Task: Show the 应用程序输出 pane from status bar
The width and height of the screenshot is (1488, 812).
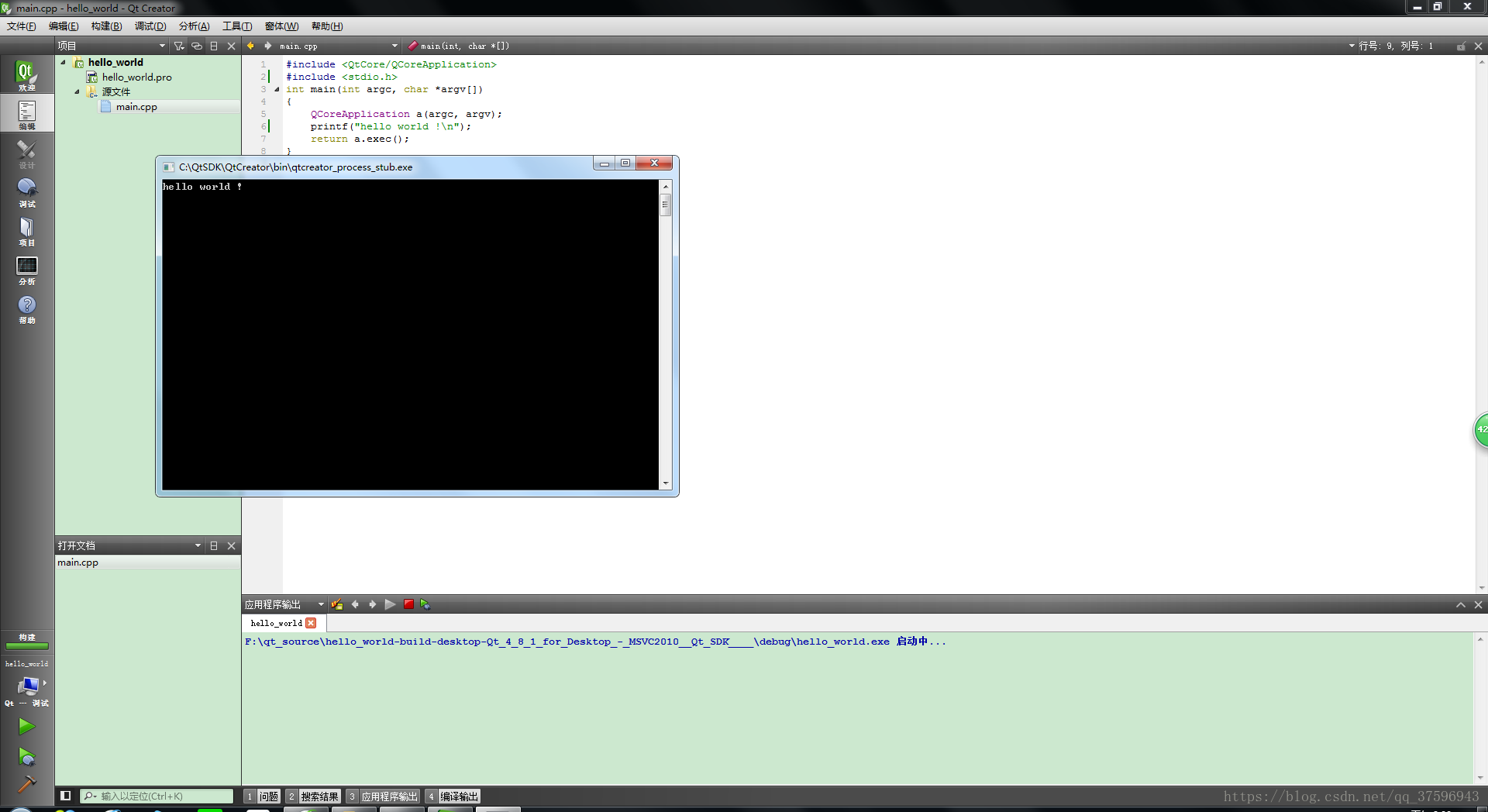Action: [383, 797]
